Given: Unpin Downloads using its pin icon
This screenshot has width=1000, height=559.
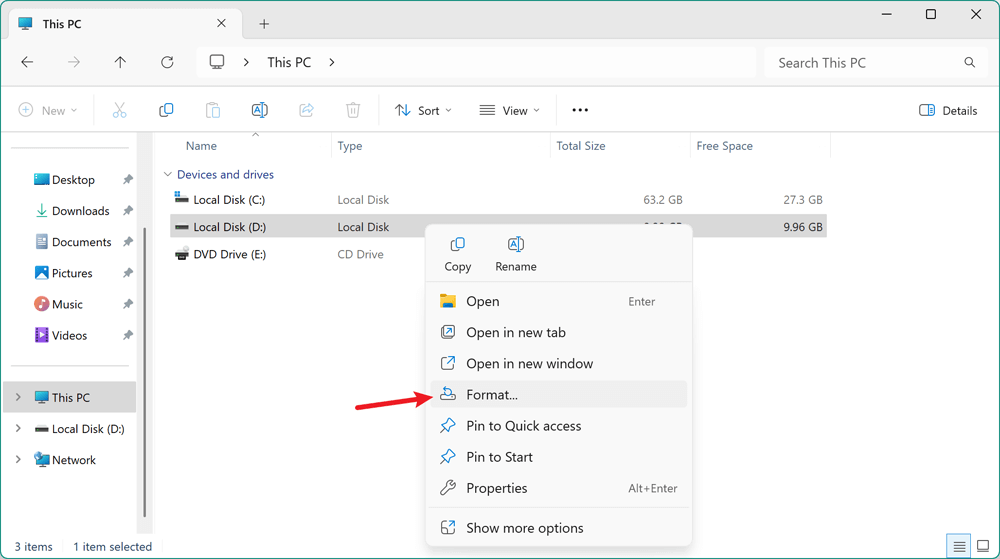Looking at the screenshot, I should pos(128,210).
